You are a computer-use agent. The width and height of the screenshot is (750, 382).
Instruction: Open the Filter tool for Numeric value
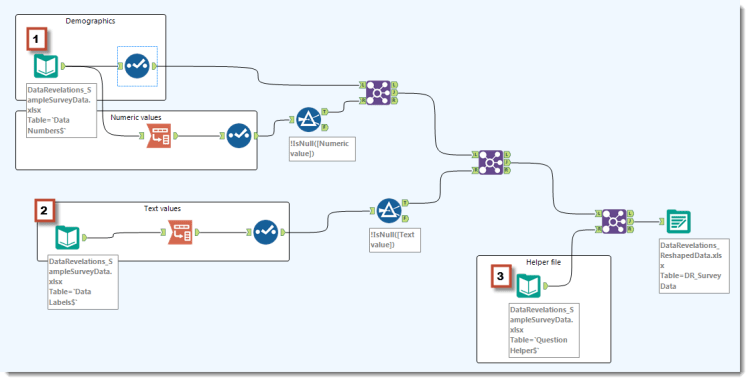309,120
